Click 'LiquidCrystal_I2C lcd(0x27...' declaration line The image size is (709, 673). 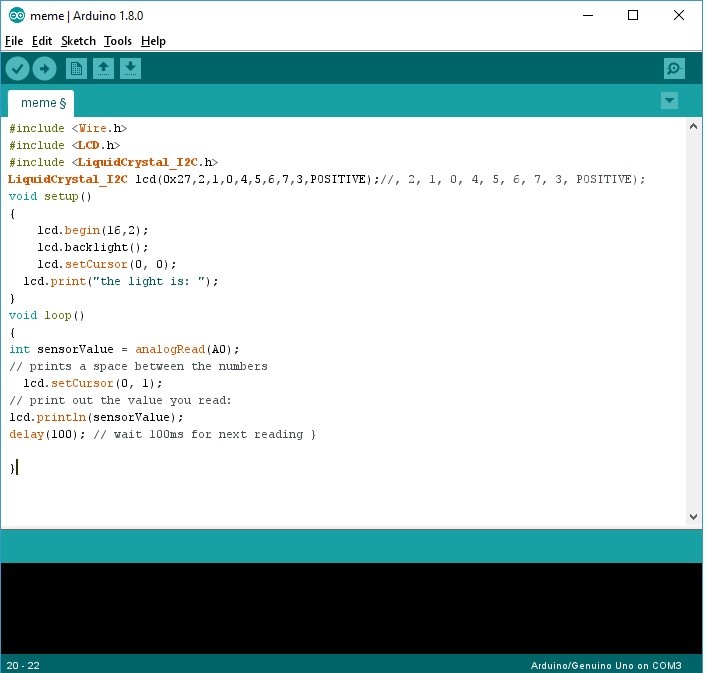pyautogui.click(x=326, y=180)
